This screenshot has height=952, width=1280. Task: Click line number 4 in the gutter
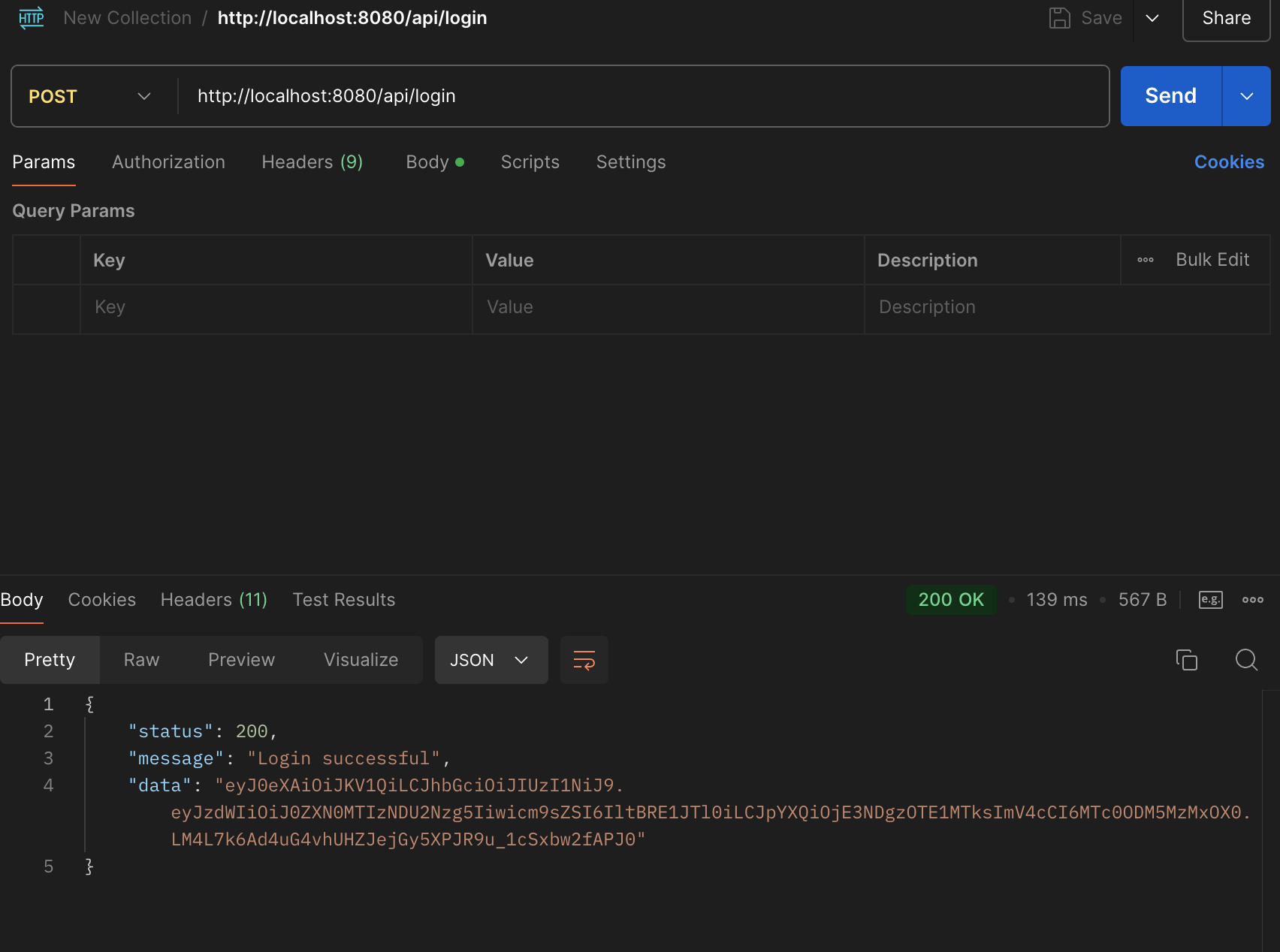click(x=48, y=785)
